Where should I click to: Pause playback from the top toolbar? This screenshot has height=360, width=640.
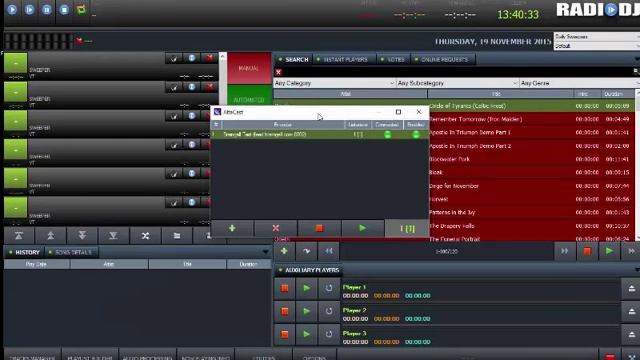point(47,9)
